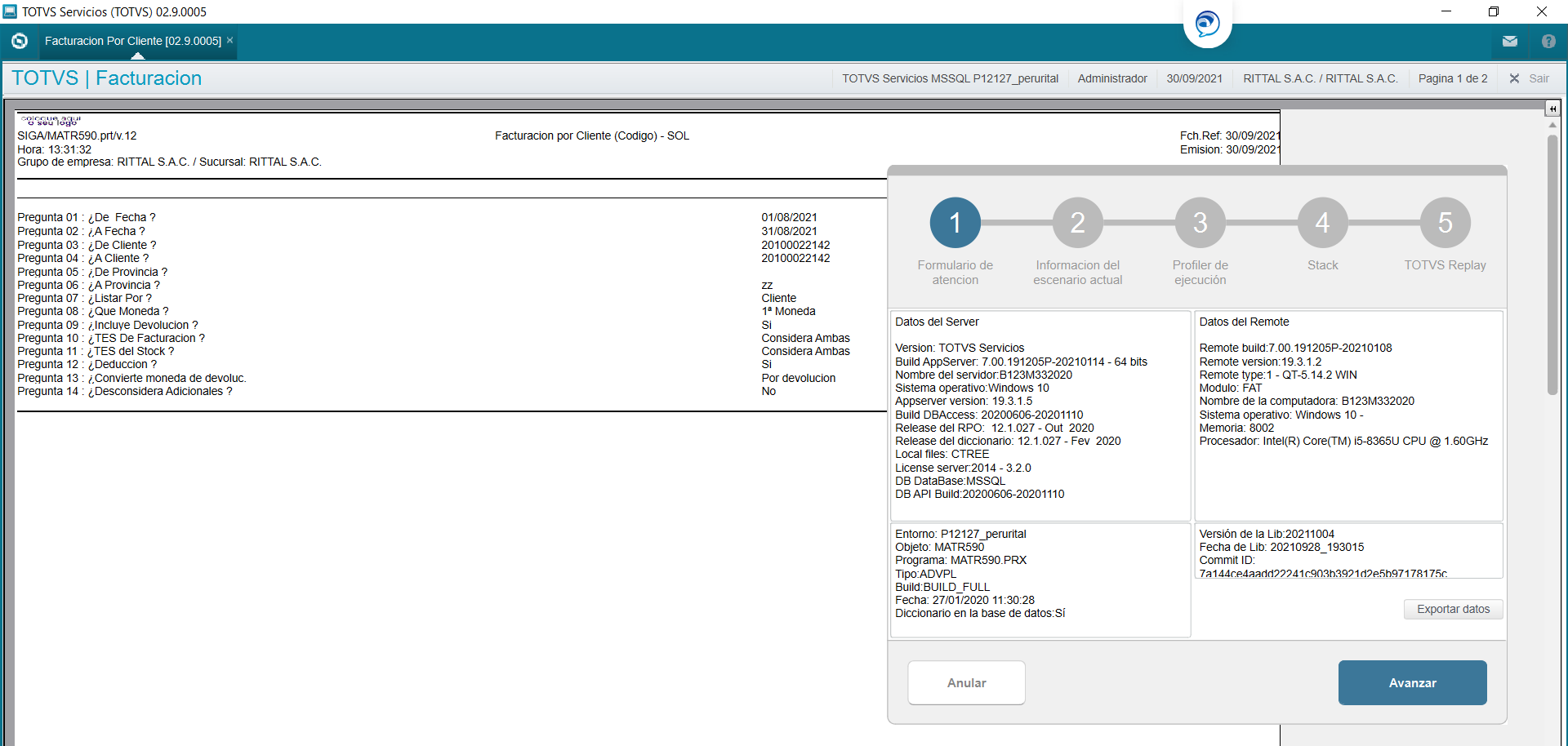Click the 'Versión de la Lib:20211004' line
The height and width of the screenshot is (746, 1568).
pos(1267,534)
